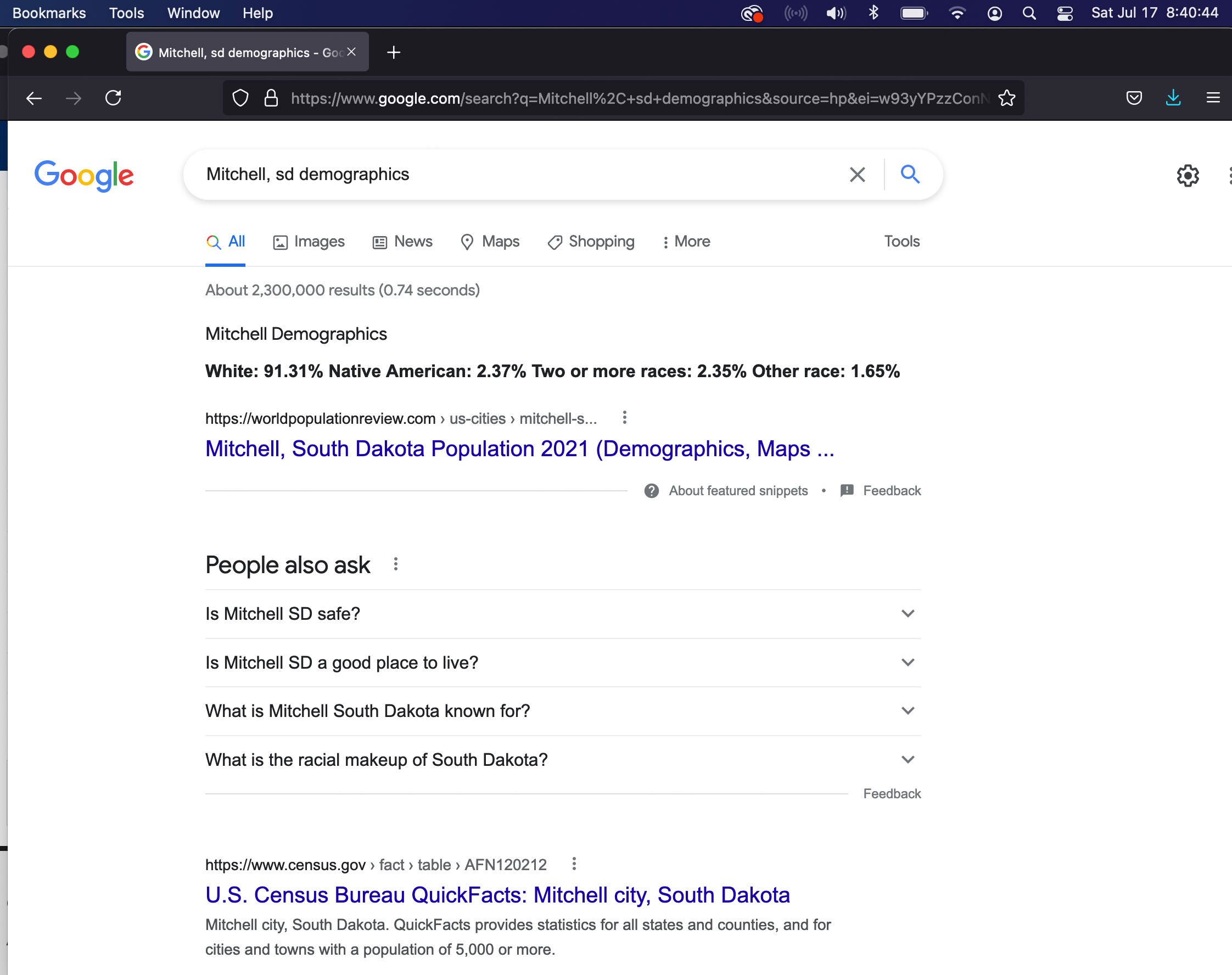Open the search Tools options
1232x975 pixels.
point(901,242)
